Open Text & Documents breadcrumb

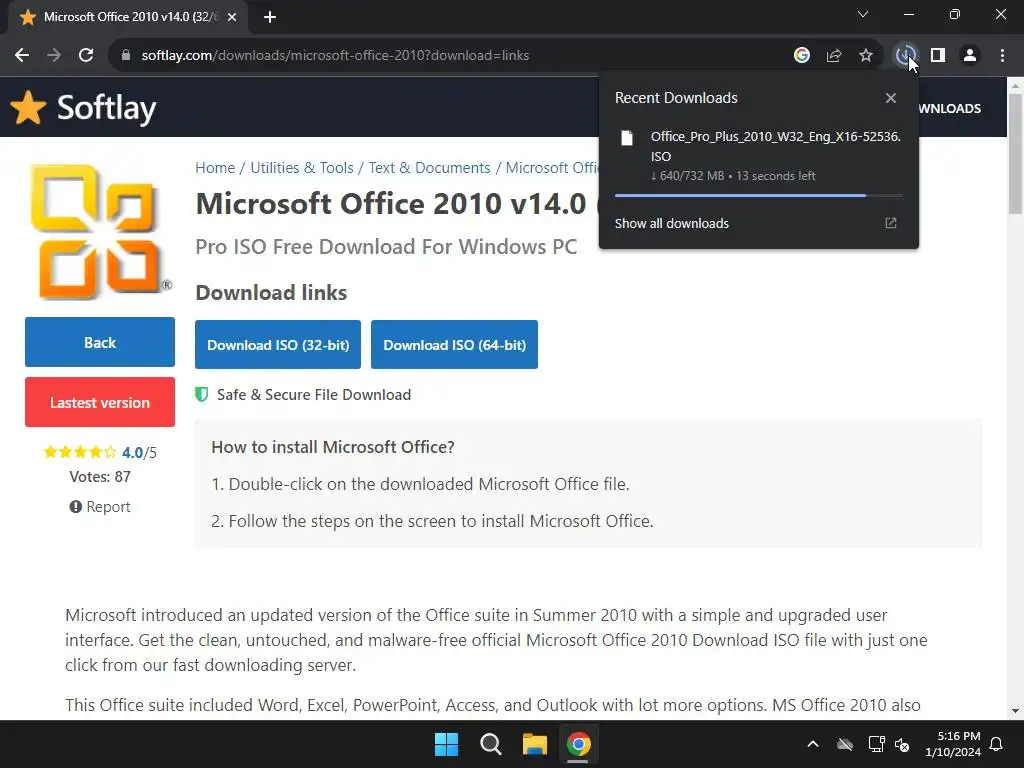pyautogui.click(x=429, y=168)
